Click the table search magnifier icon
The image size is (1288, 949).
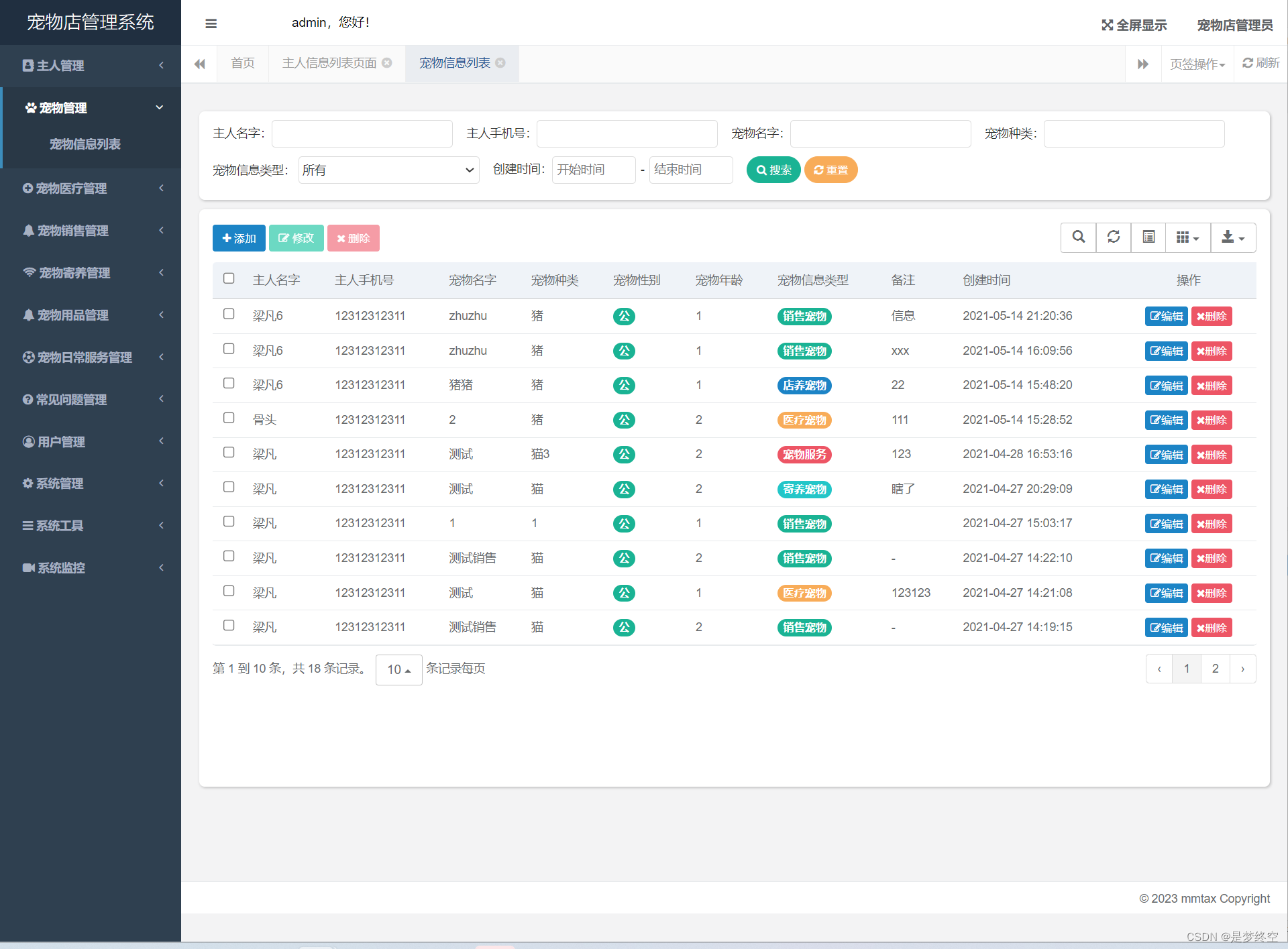pyautogui.click(x=1078, y=237)
